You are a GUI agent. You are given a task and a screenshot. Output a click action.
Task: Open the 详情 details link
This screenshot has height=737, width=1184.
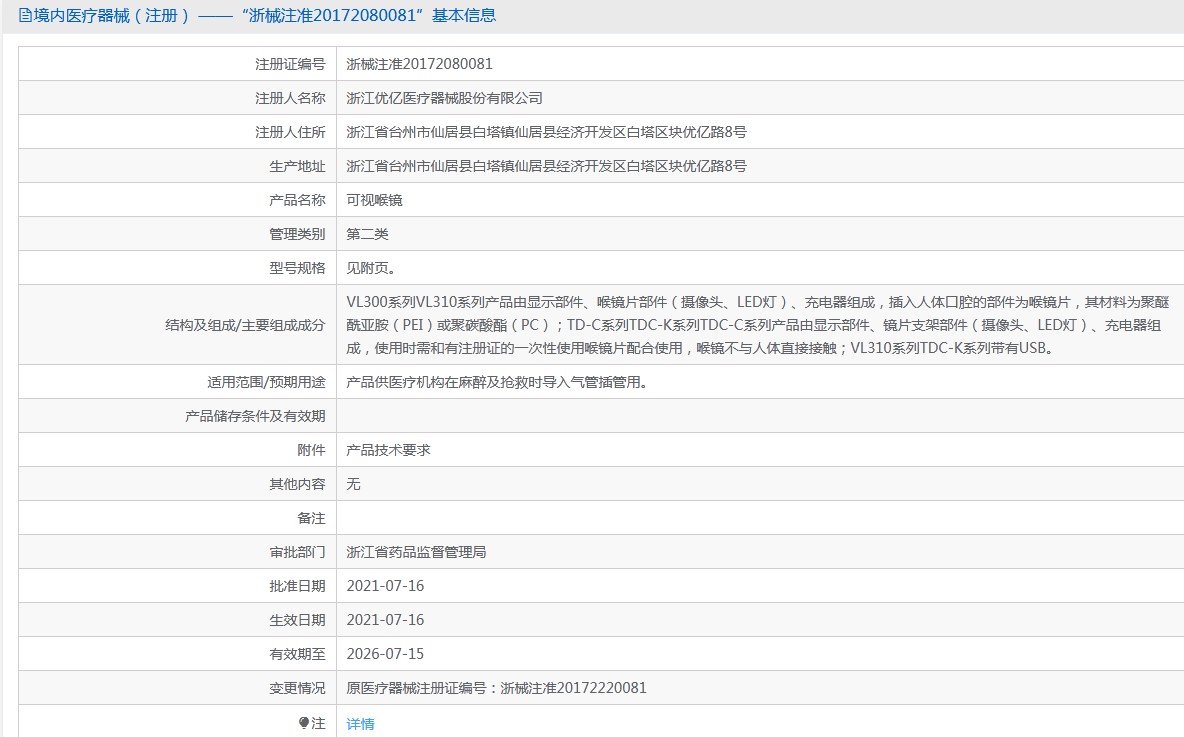click(x=360, y=723)
